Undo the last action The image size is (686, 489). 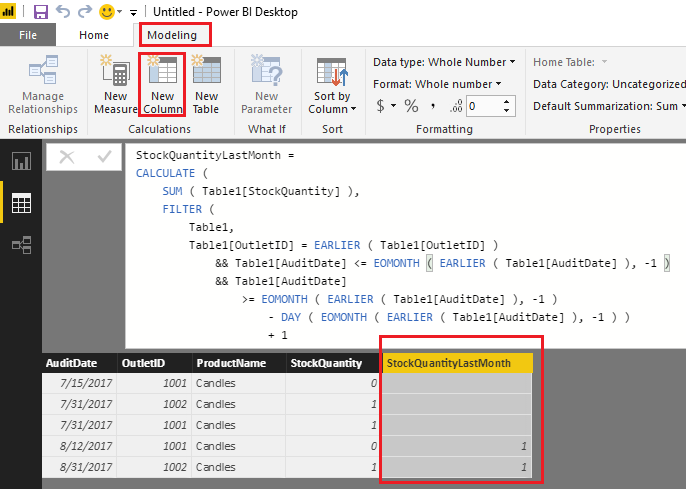(x=63, y=12)
